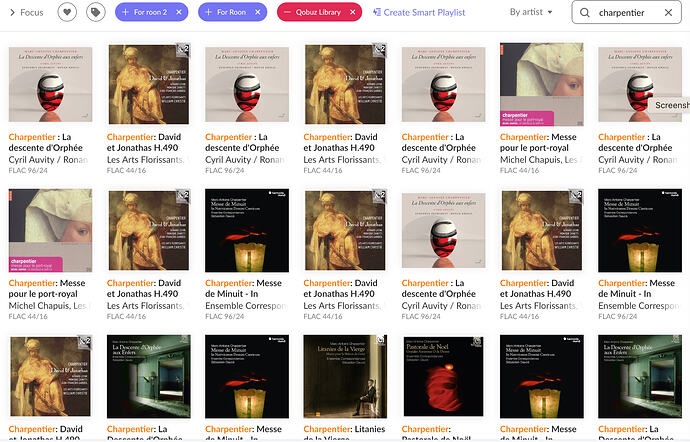This screenshot has height=442, width=690.
Task: Expand the Focus panel chevron
Action: pyautogui.click(x=12, y=12)
